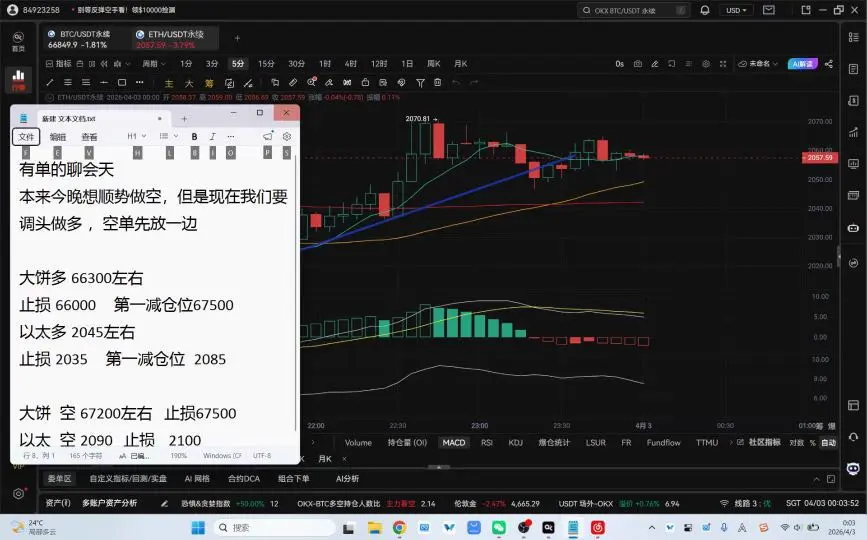Open the funnel filter tool

pyautogui.click(x=420, y=83)
